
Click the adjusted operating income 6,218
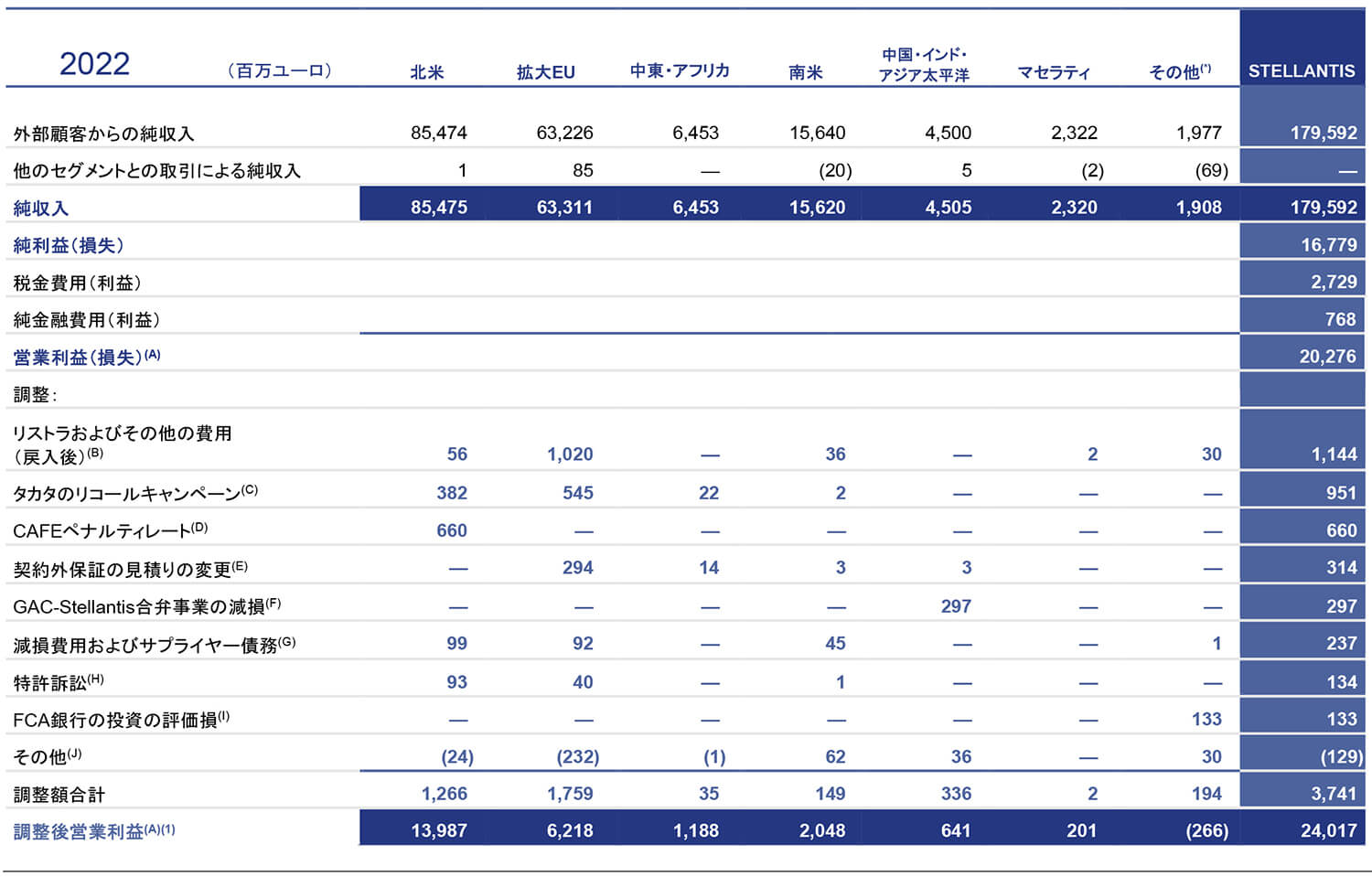pyautogui.click(x=570, y=830)
